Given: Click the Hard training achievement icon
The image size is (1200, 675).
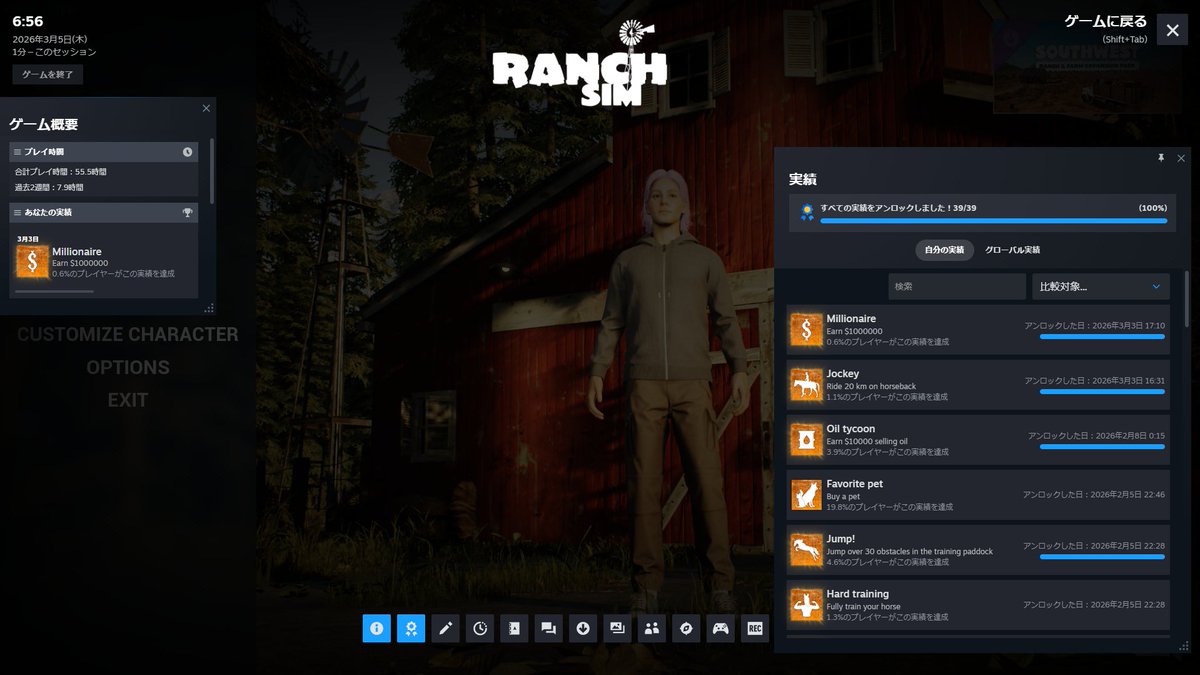Looking at the screenshot, I should (806, 604).
